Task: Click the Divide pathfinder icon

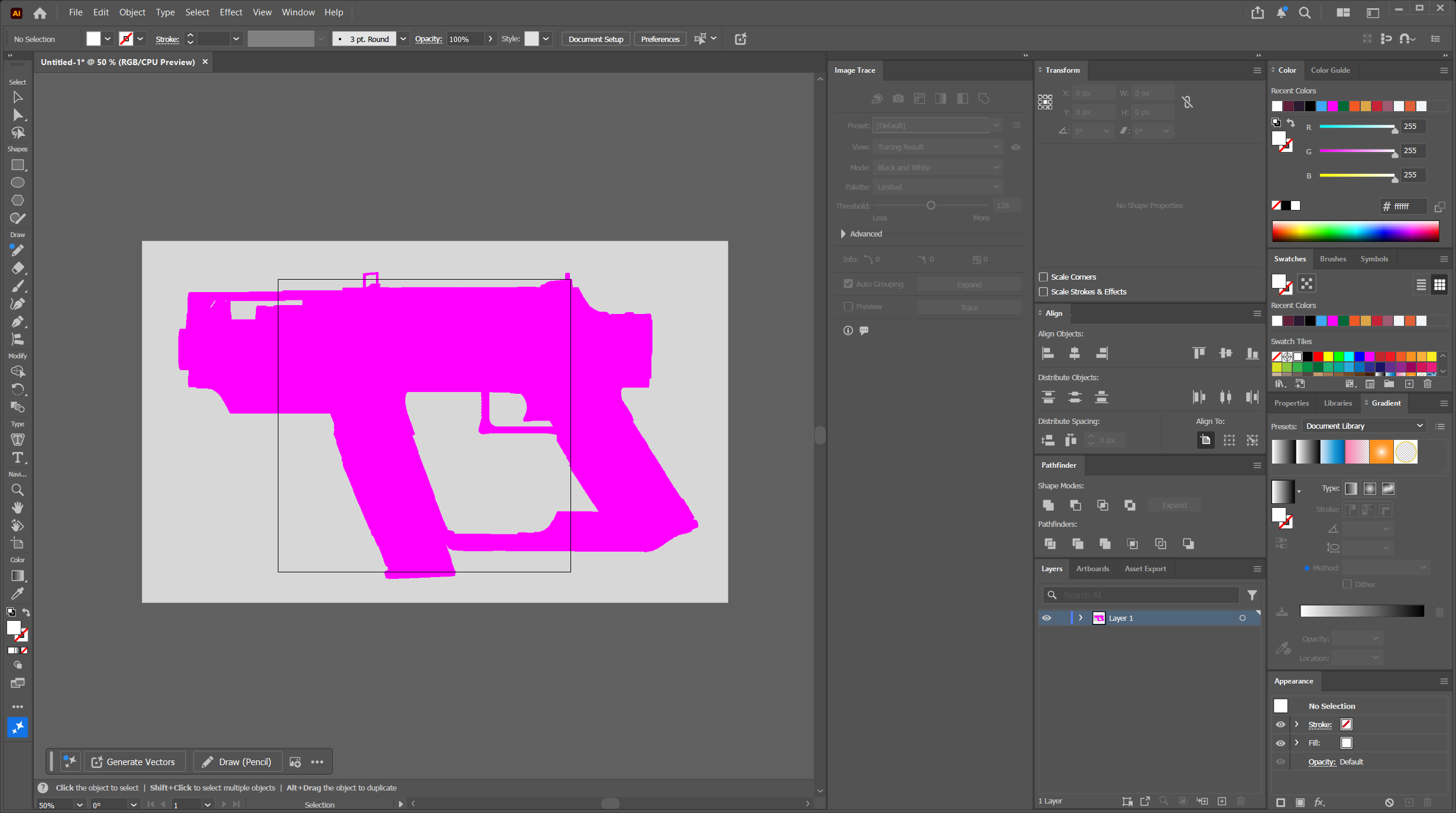Action: (x=1050, y=543)
